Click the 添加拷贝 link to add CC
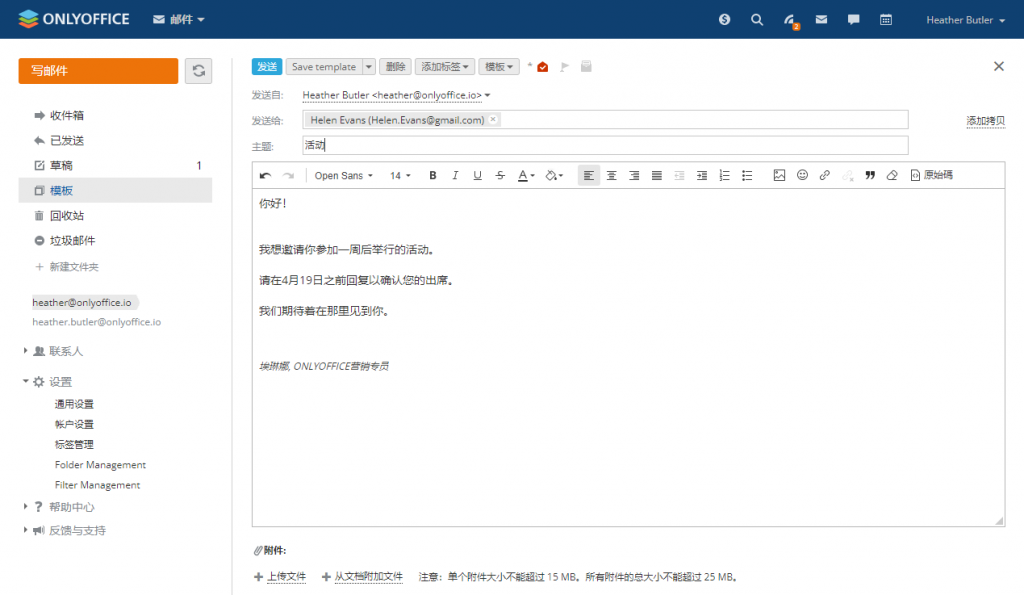Screen dimensions: 1024x595 pyautogui.click(x=985, y=118)
